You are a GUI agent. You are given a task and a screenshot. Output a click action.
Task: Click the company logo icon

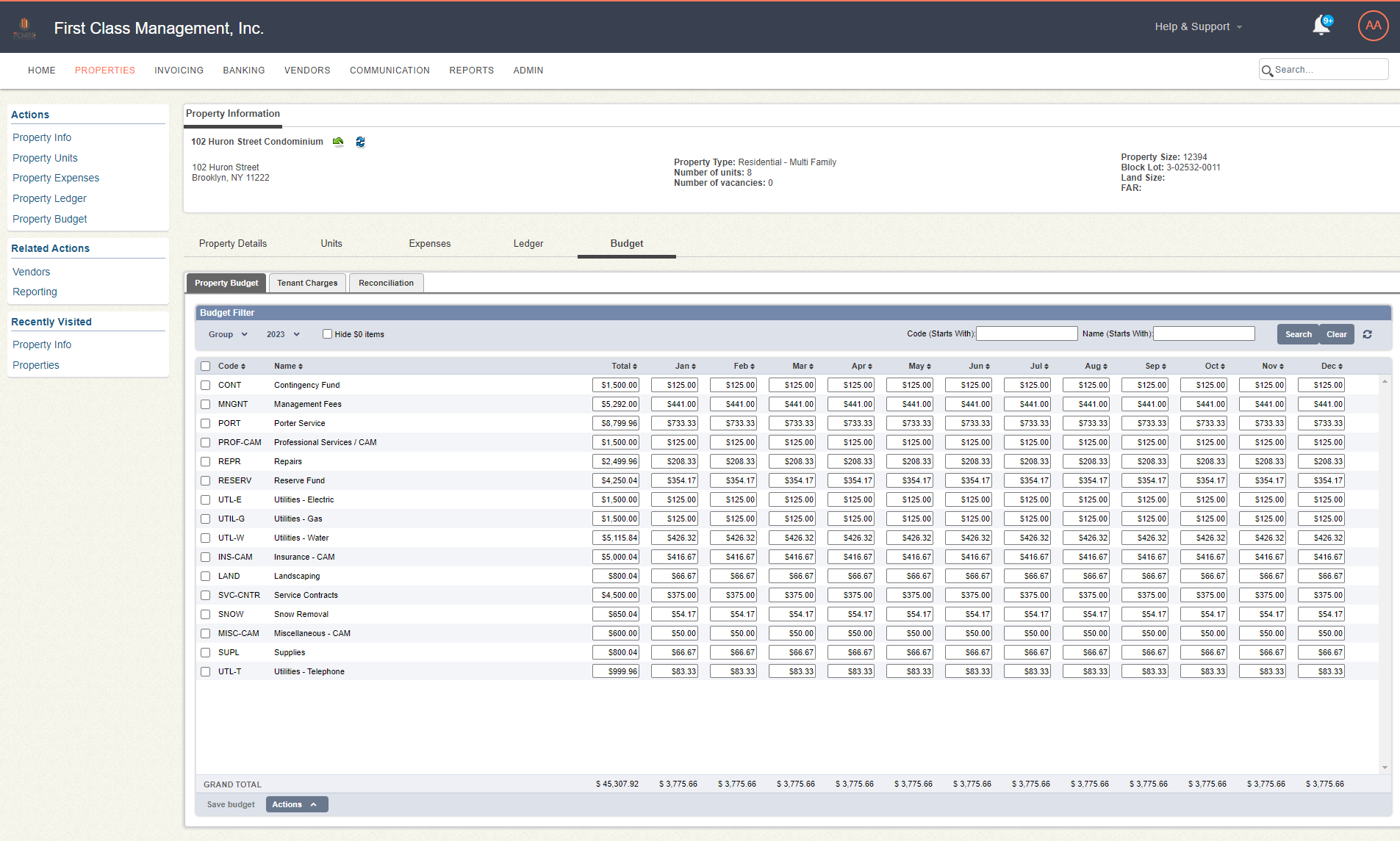point(24,28)
